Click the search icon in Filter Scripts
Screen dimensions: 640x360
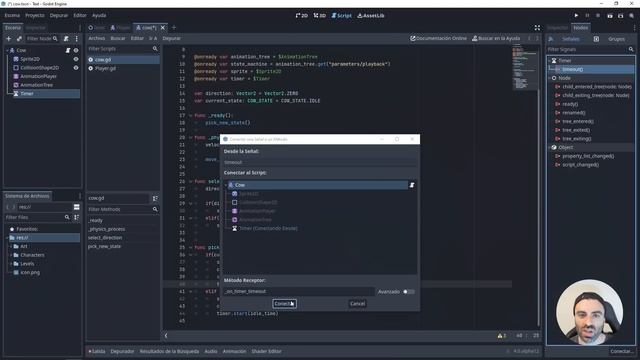coord(155,49)
